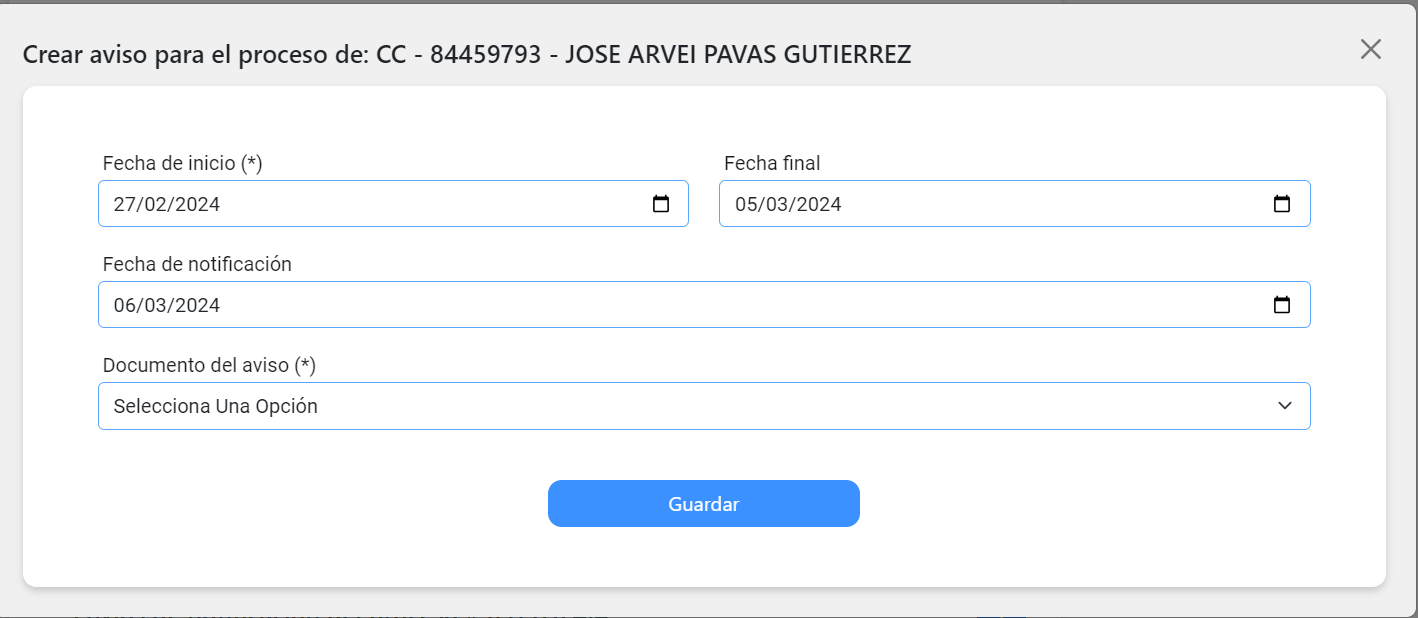Click the Fecha de notificación label
1418x618 pixels.
(x=197, y=264)
